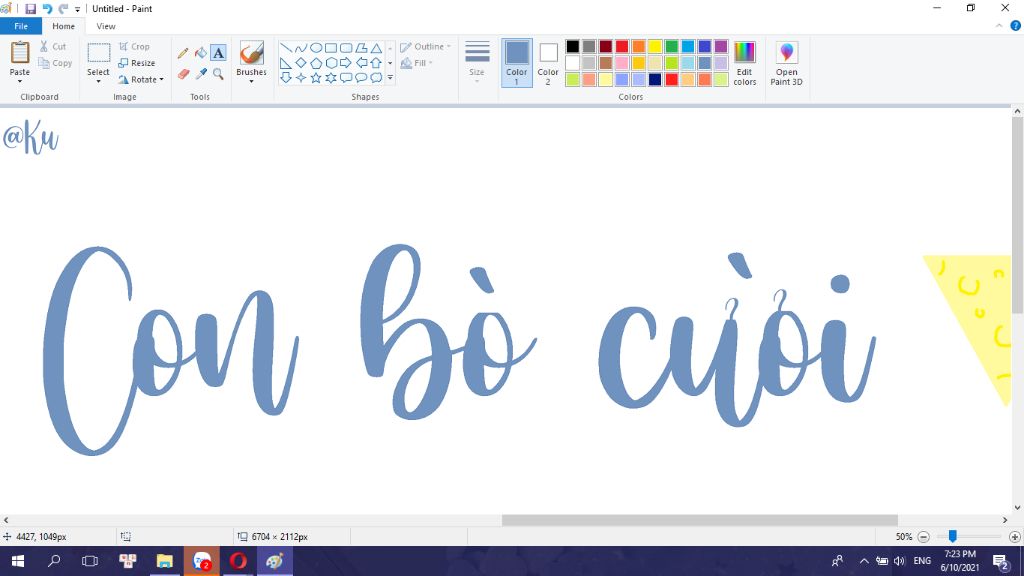
Task: Select the Color picker eyedropper tool
Action: (x=200, y=74)
